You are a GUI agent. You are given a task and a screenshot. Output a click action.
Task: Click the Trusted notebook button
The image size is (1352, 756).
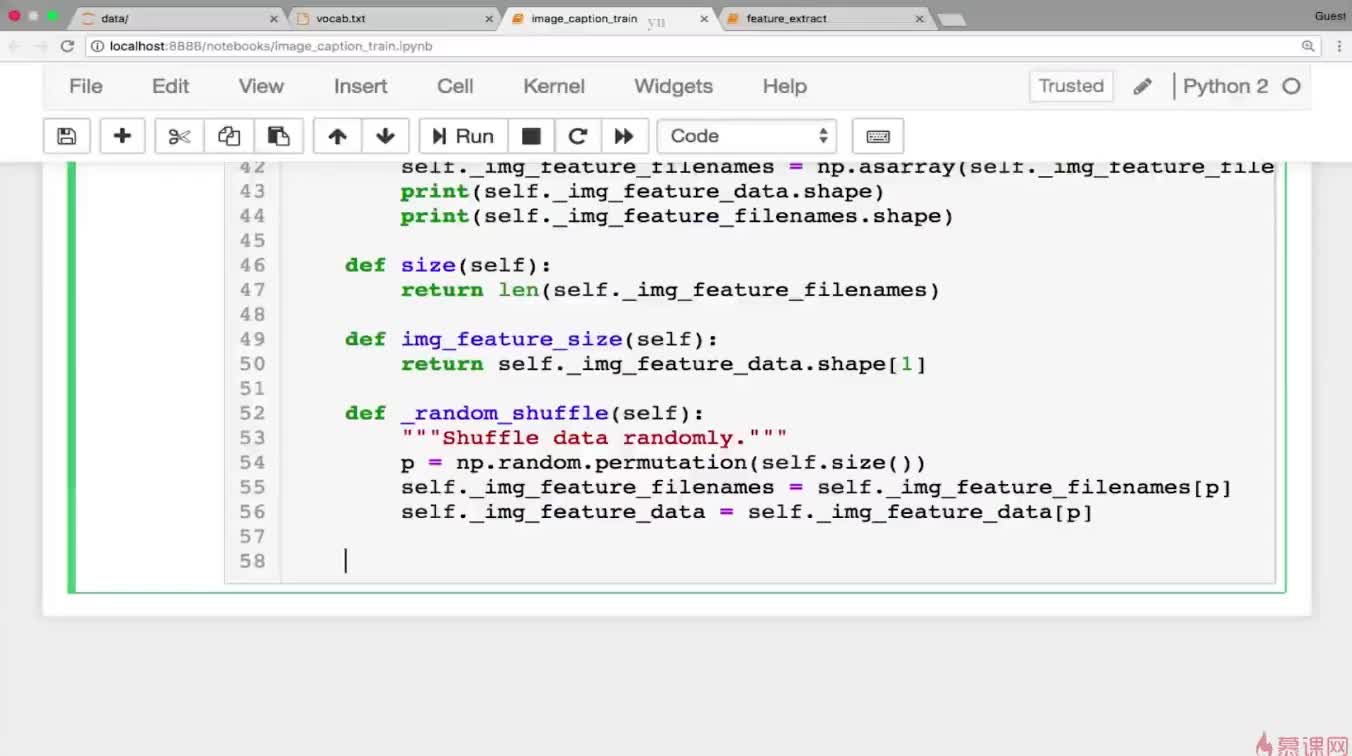tap(1071, 86)
